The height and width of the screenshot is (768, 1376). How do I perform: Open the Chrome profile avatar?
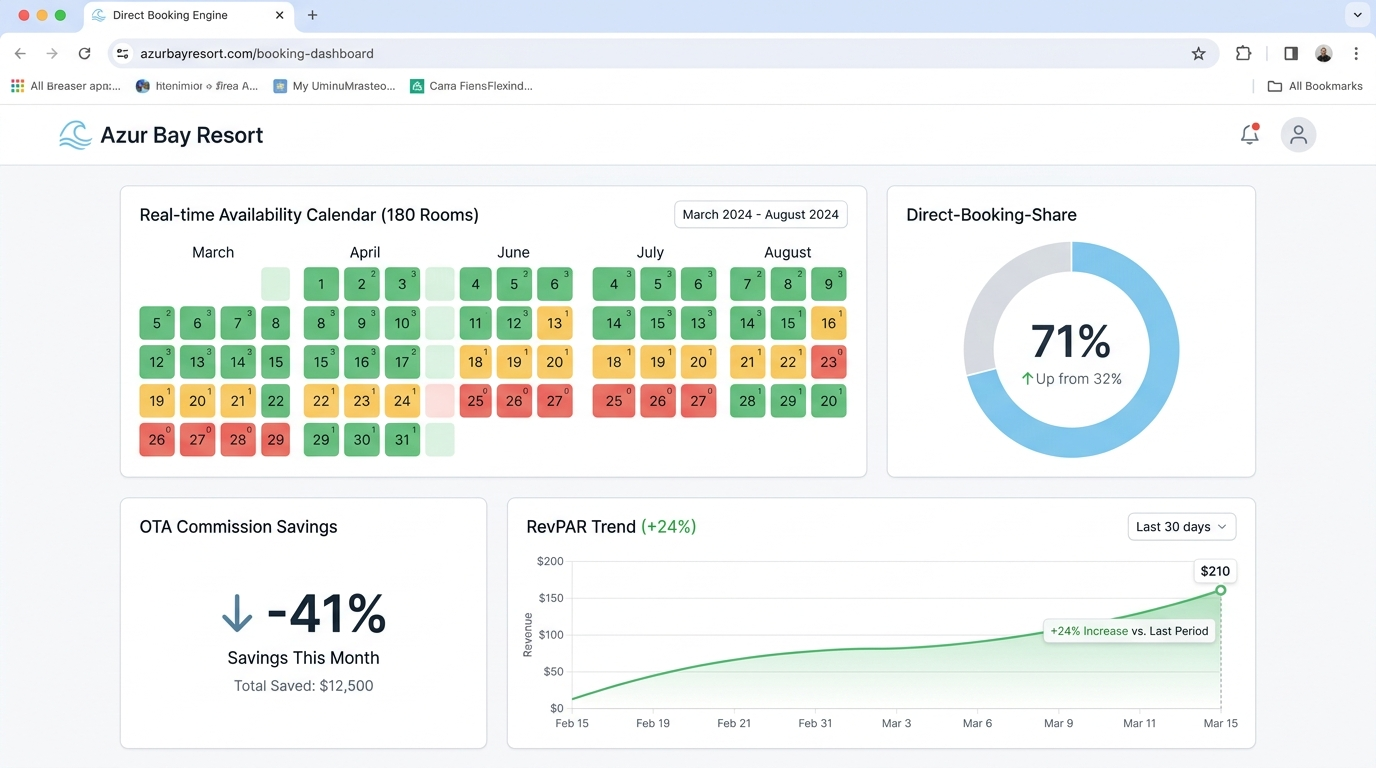[x=1323, y=54]
